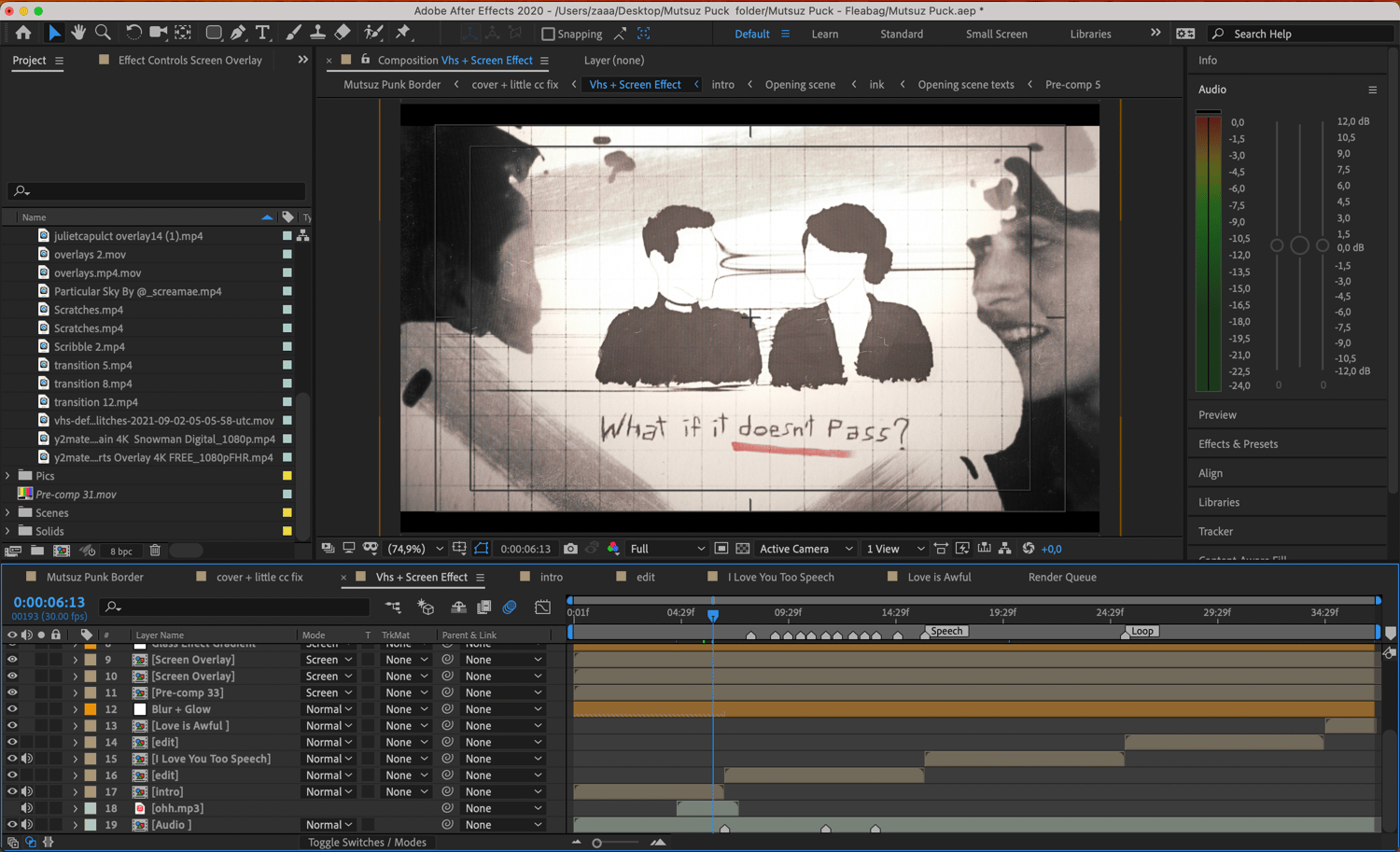This screenshot has height=852, width=1400.
Task: Enable the Snapping checkbox
Action: pos(548,34)
